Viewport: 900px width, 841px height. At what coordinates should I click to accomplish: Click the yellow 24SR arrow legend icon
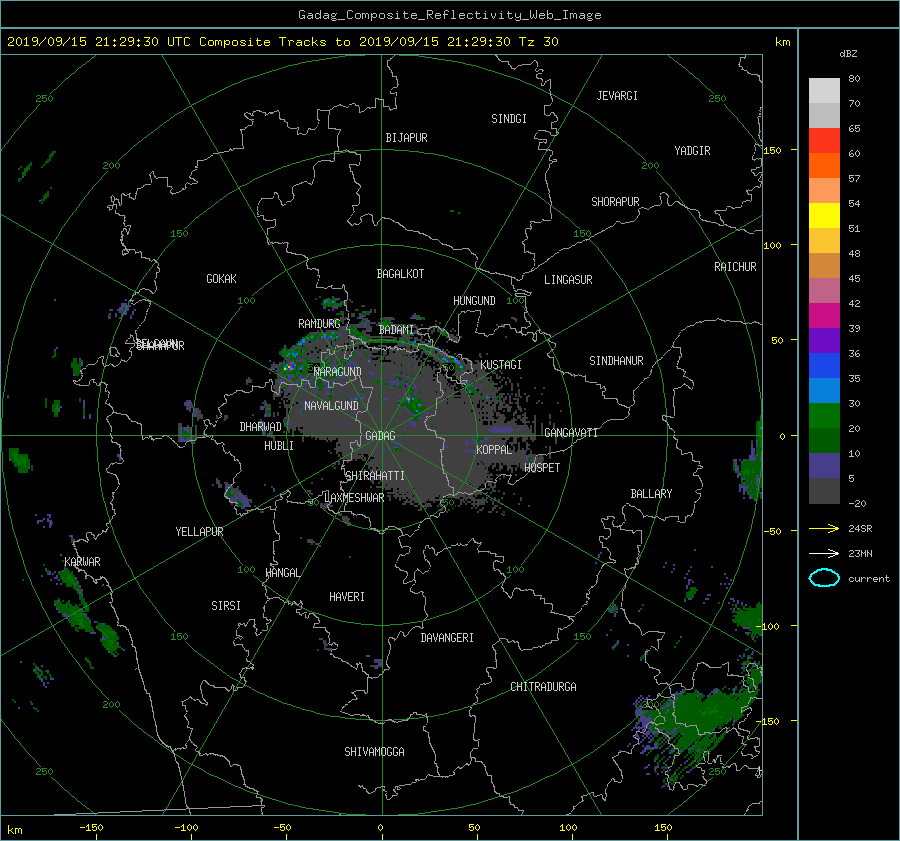pyautogui.click(x=824, y=528)
